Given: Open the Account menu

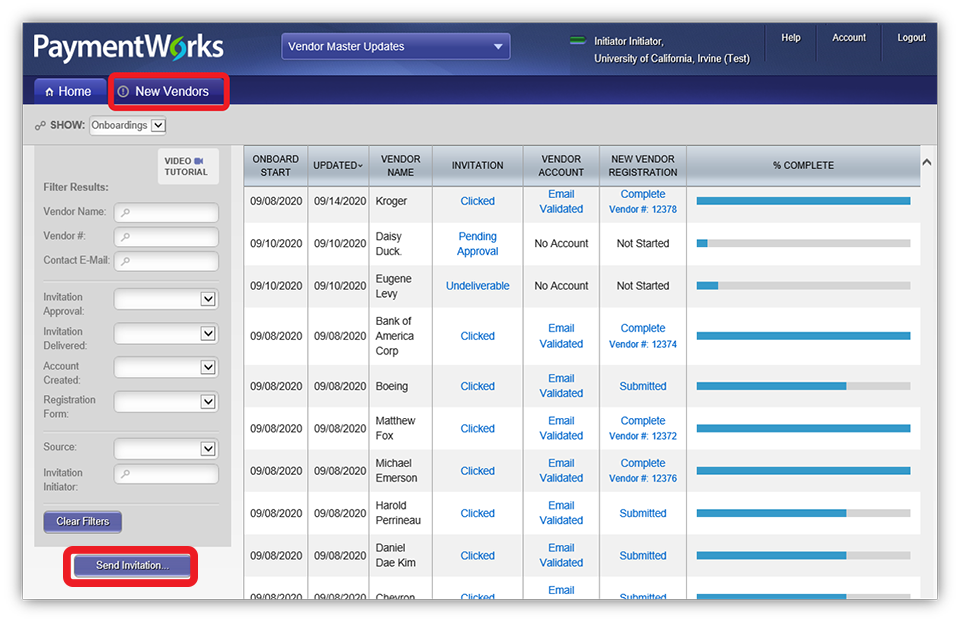Looking at the screenshot, I should tap(849, 38).
